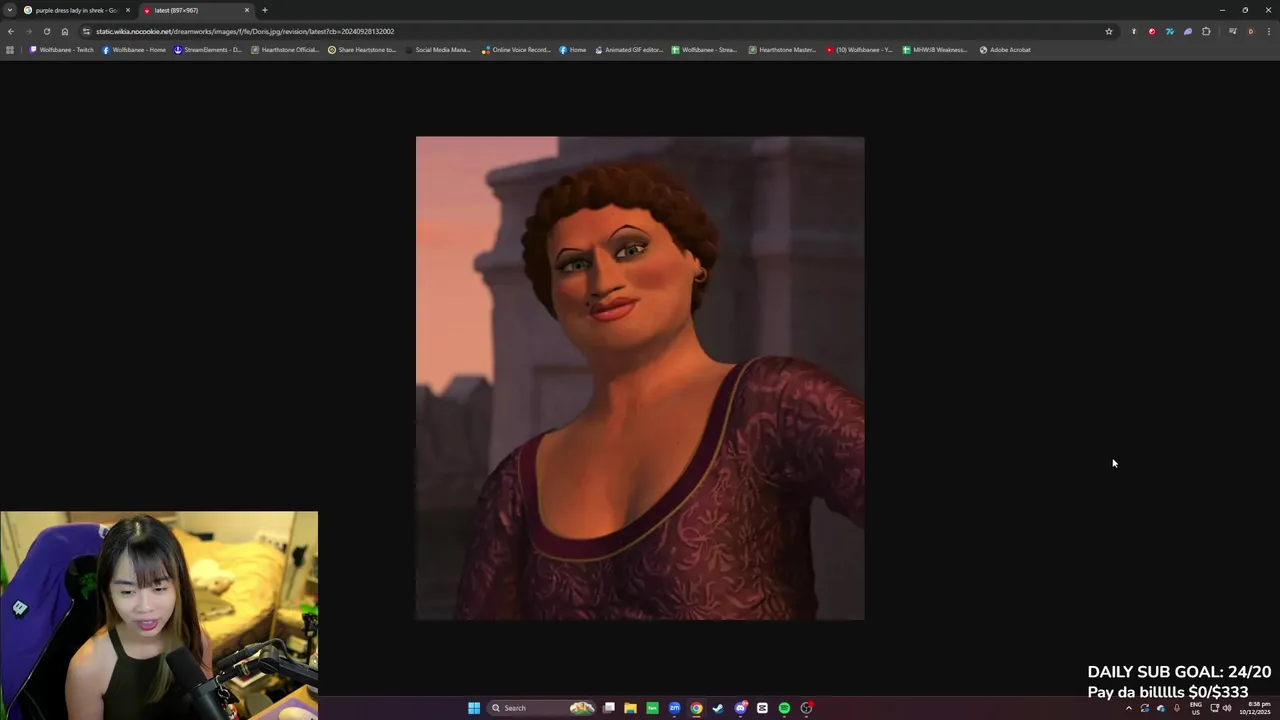Open the 'Wolfsbanee - Twitch' bookmark
1280x720 pixels.
tap(62, 50)
